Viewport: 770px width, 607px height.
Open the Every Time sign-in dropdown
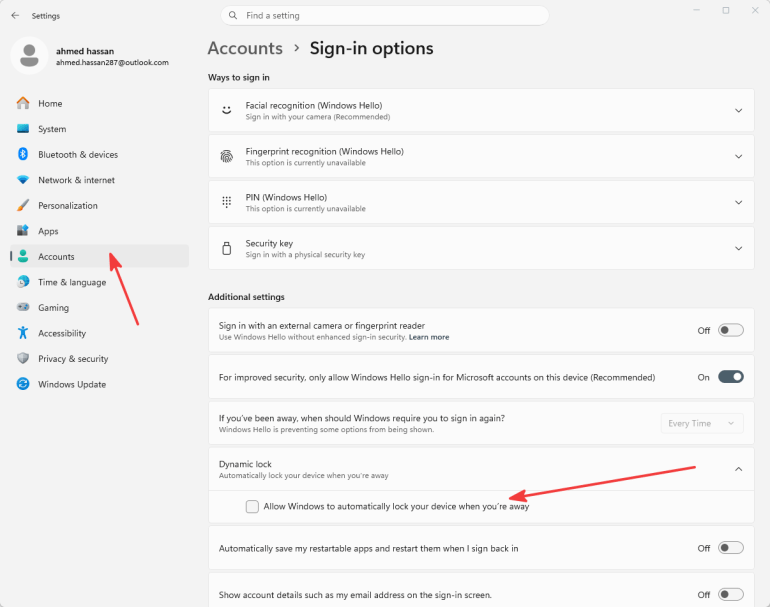(702, 423)
